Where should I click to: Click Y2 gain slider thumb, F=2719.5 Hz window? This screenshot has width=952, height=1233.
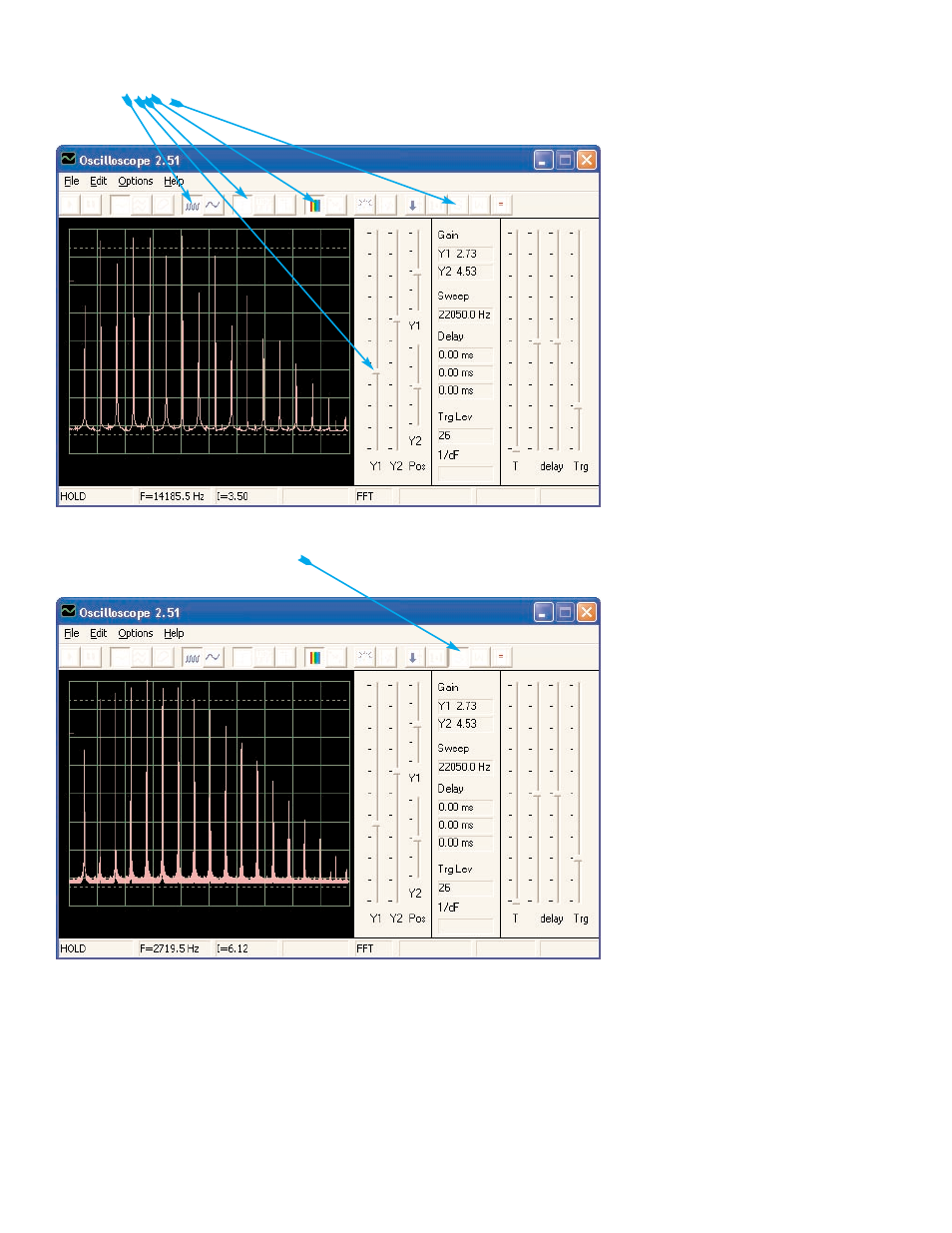coord(396,773)
